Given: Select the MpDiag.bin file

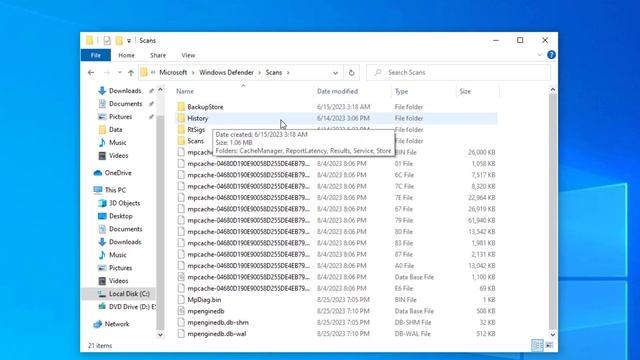Looking at the screenshot, I should click(x=204, y=300).
